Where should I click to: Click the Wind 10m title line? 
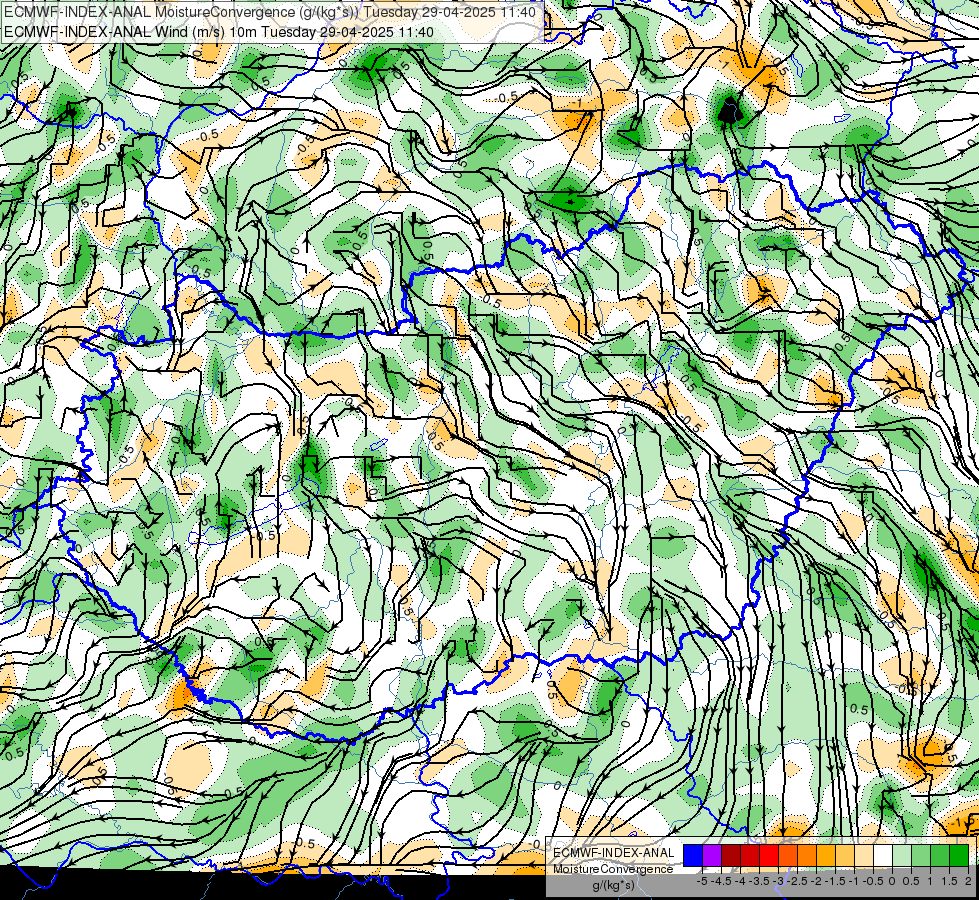pyautogui.click(x=219, y=31)
